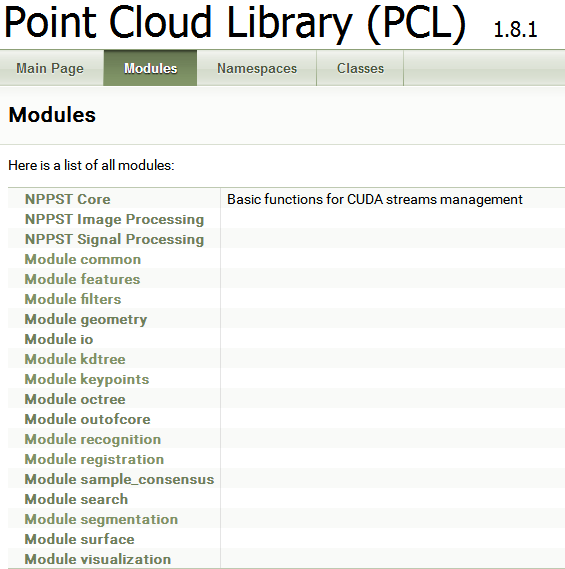The height and width of the screenshot is (569, 565).
Task: Open the Classes tab
Action: tap(360, 68)
